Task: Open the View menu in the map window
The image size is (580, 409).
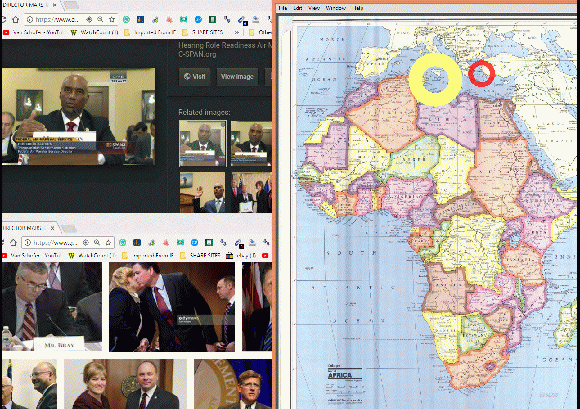Action: click(x=314, y=8)
